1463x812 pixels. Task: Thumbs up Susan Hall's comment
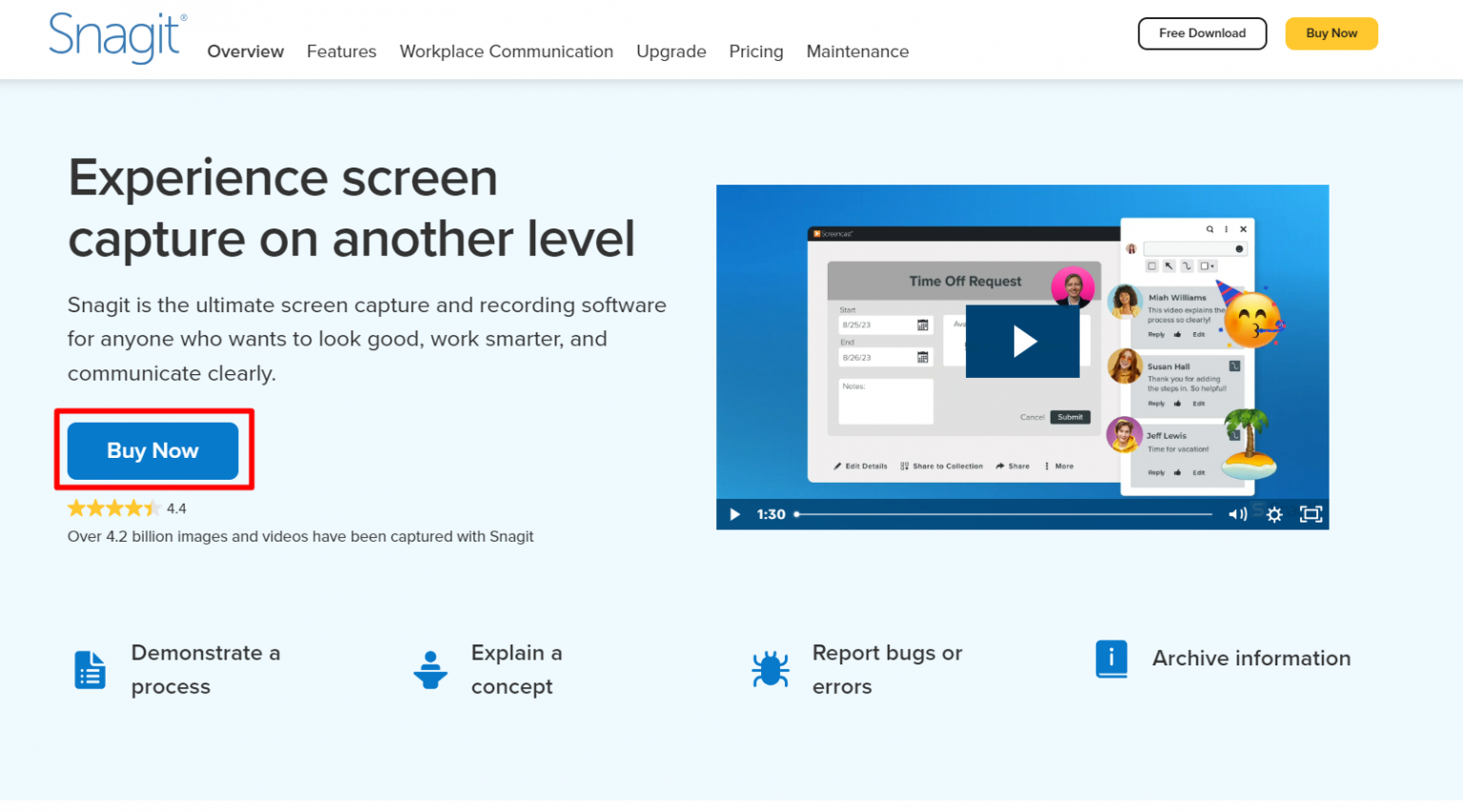tap(1178, 404)
